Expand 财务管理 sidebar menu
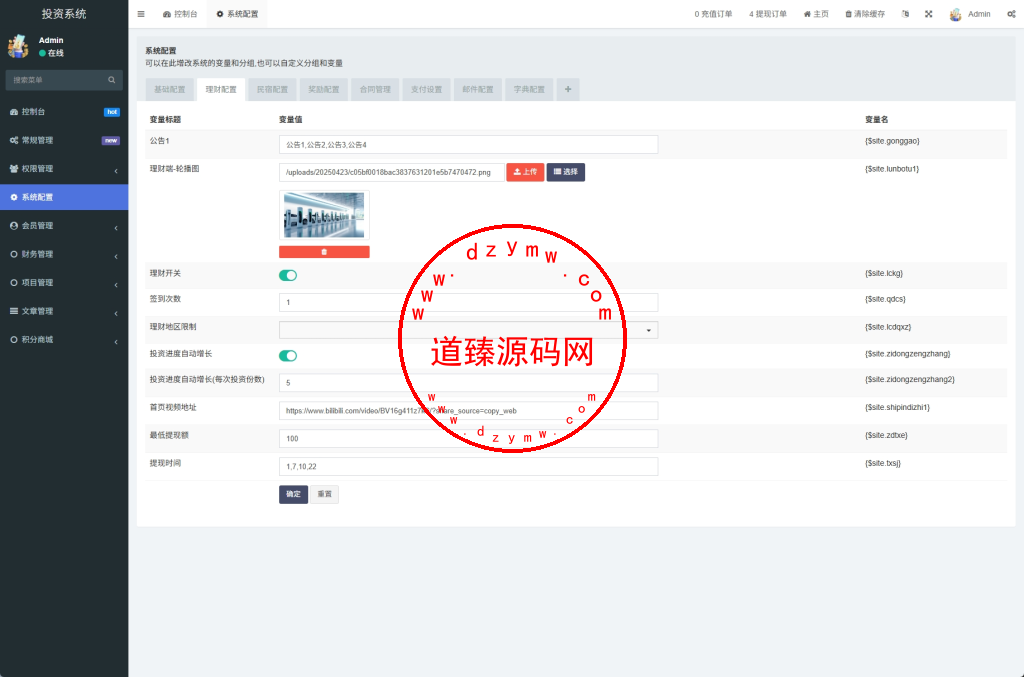This screenshot has height=677, width=1024. (64, 254)
